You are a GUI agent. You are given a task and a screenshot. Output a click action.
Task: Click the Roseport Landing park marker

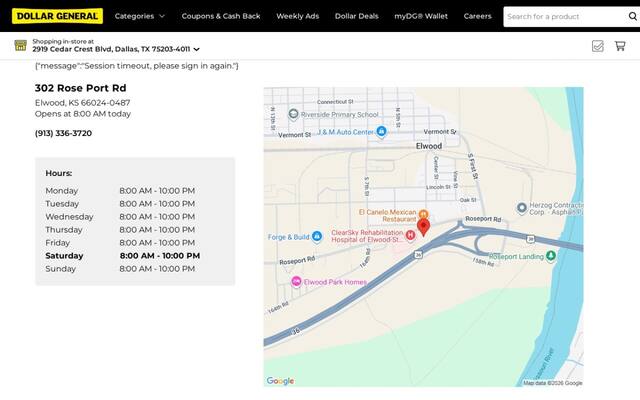[x=551, y=256]
